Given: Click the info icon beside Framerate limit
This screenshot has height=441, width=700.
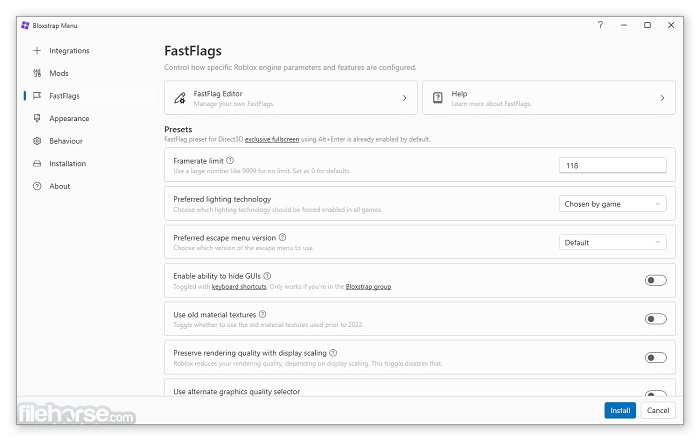Looking at the screenshot, I should [x=230, y=160].
